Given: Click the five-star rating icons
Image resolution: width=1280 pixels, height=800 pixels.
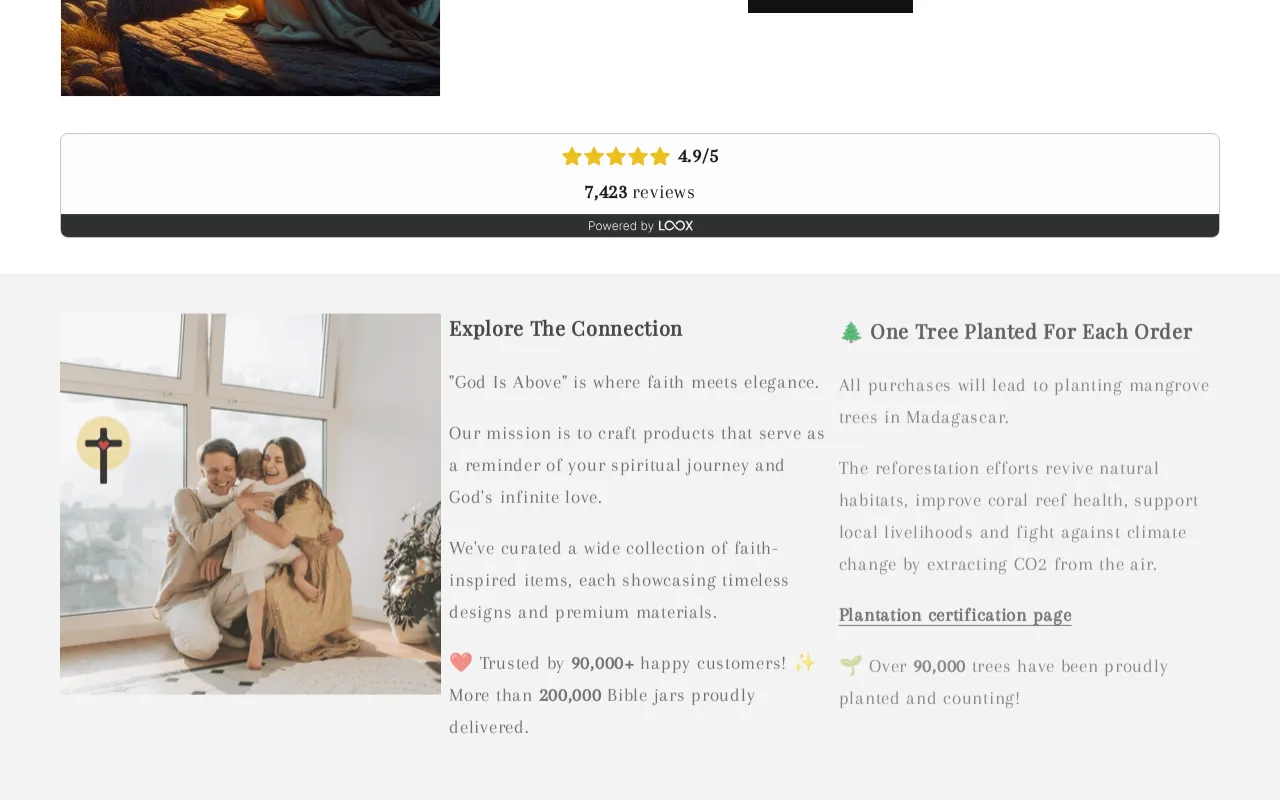Looking at the screenshot, I should (x=616, y=156).
